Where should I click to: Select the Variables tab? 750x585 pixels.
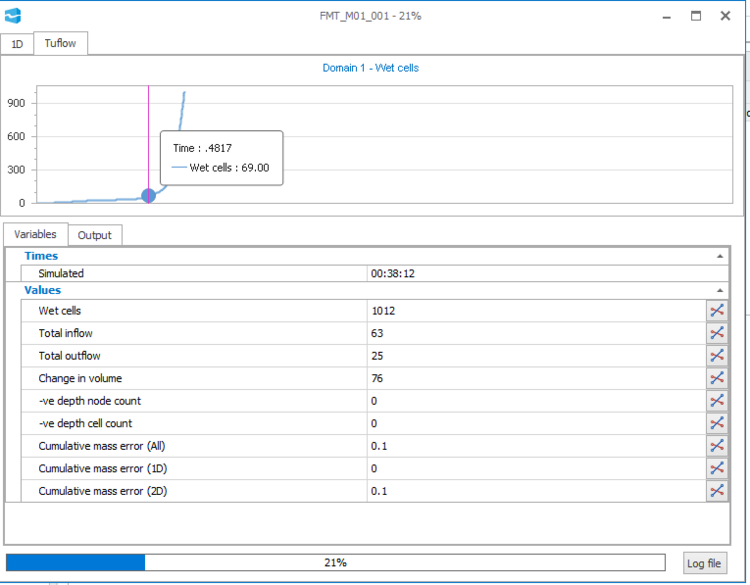(36, 234)
